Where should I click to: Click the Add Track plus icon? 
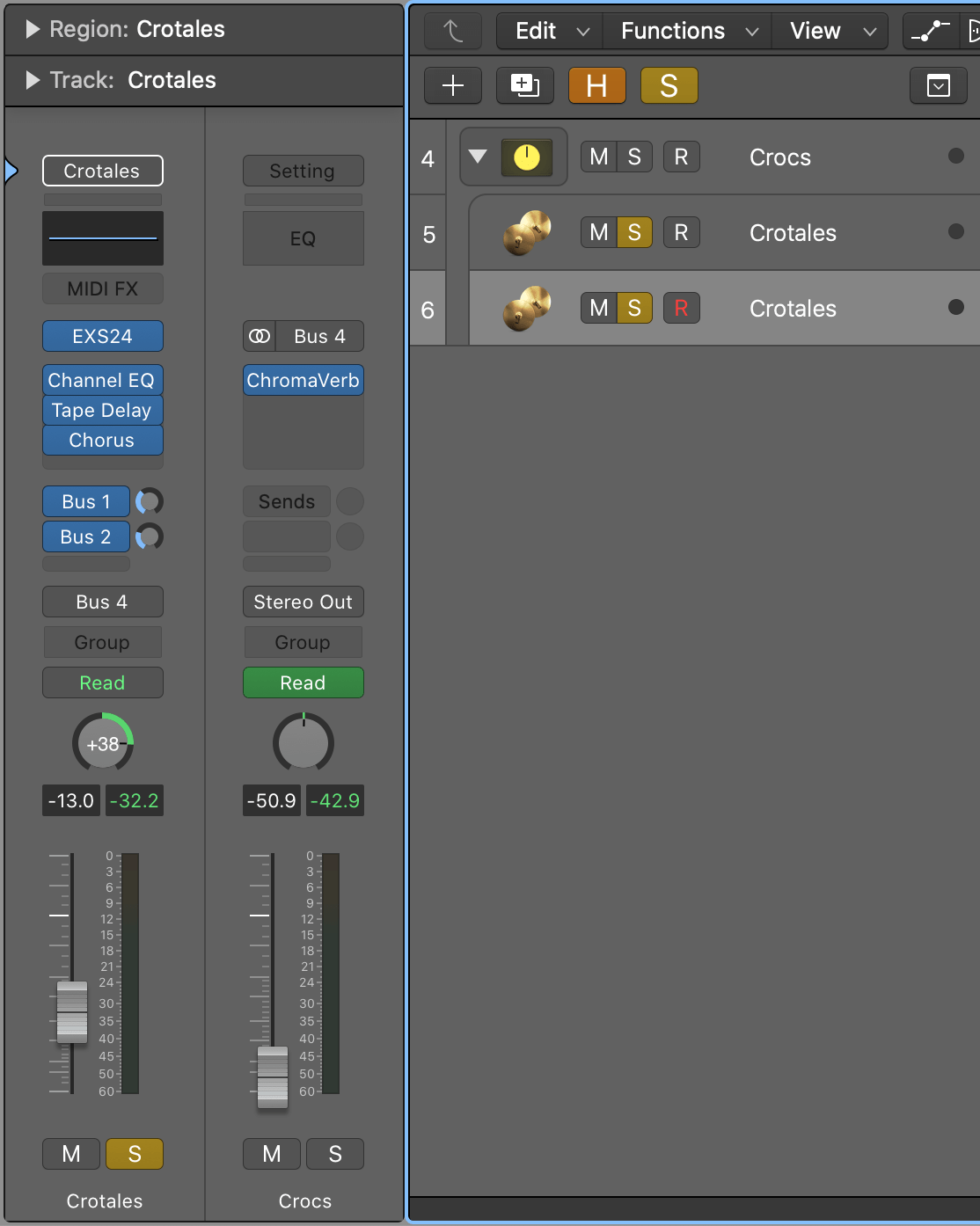452,86
